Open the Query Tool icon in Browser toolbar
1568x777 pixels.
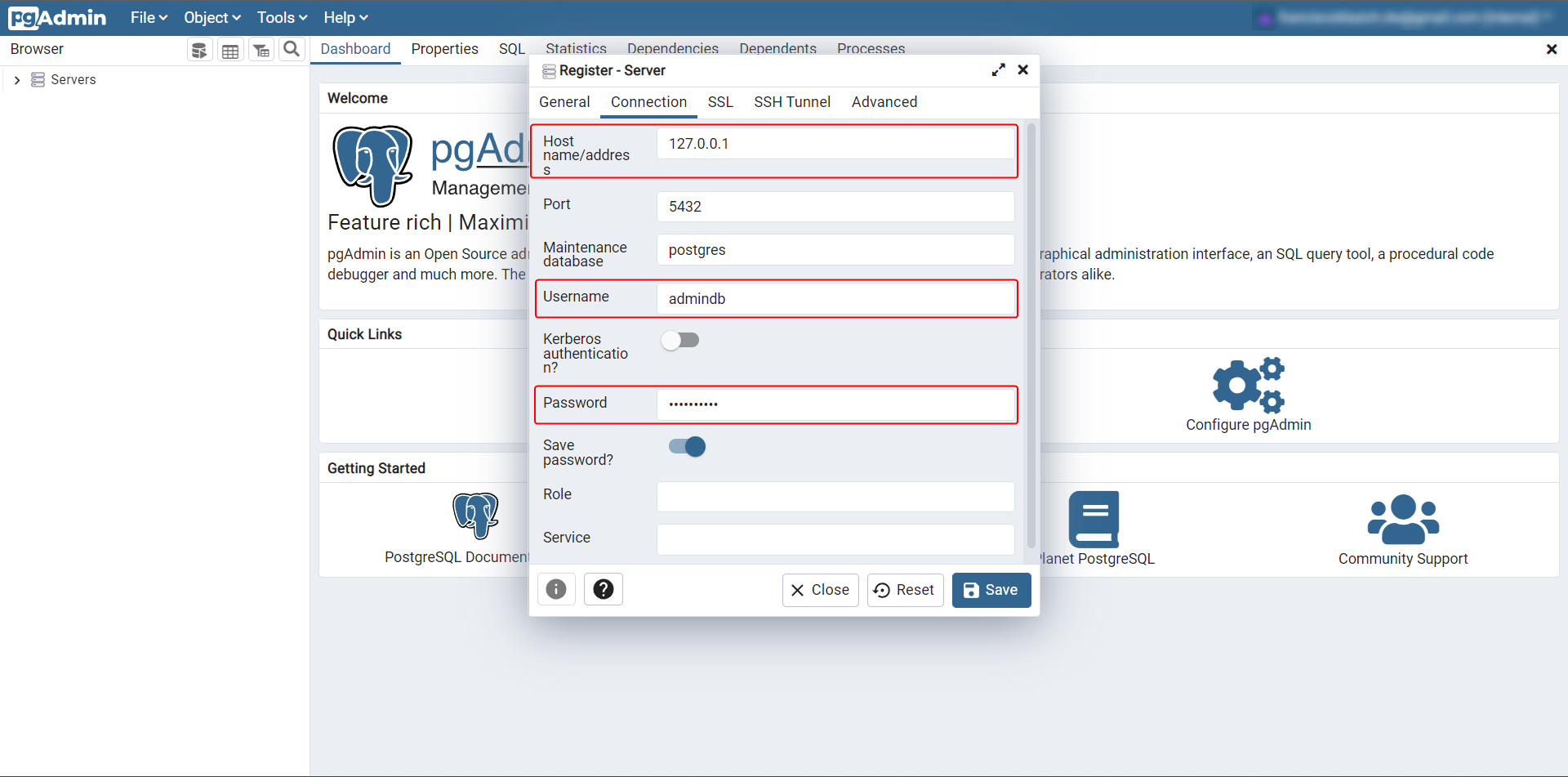point(199,50)
